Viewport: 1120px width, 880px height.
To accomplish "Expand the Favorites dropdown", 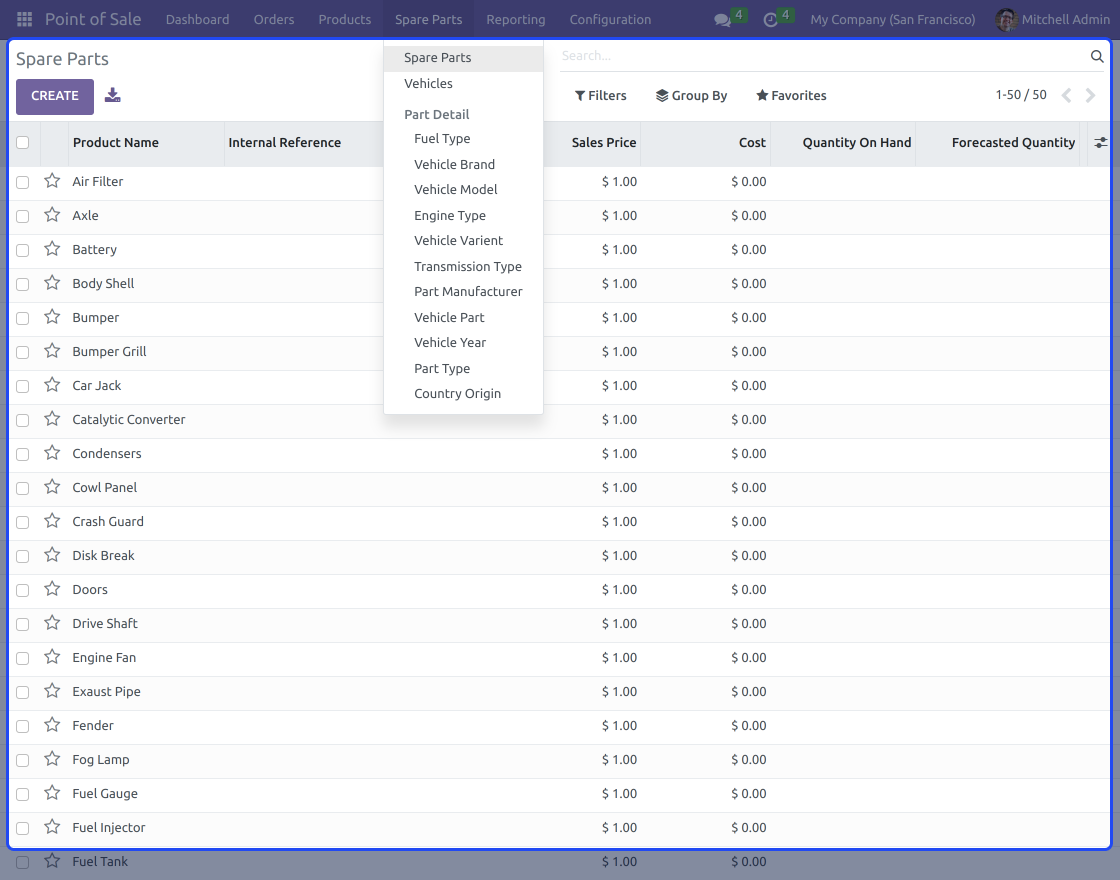I will [791, 96].
